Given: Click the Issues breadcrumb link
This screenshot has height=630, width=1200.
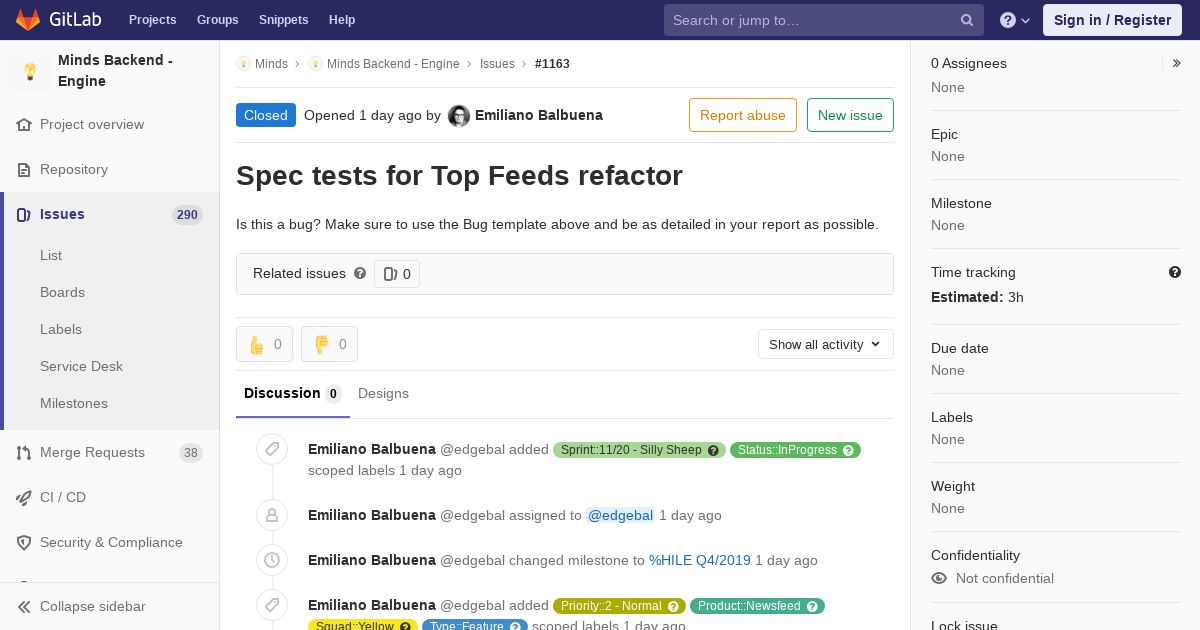Looking at the screenshot, I should pos(497,64).
